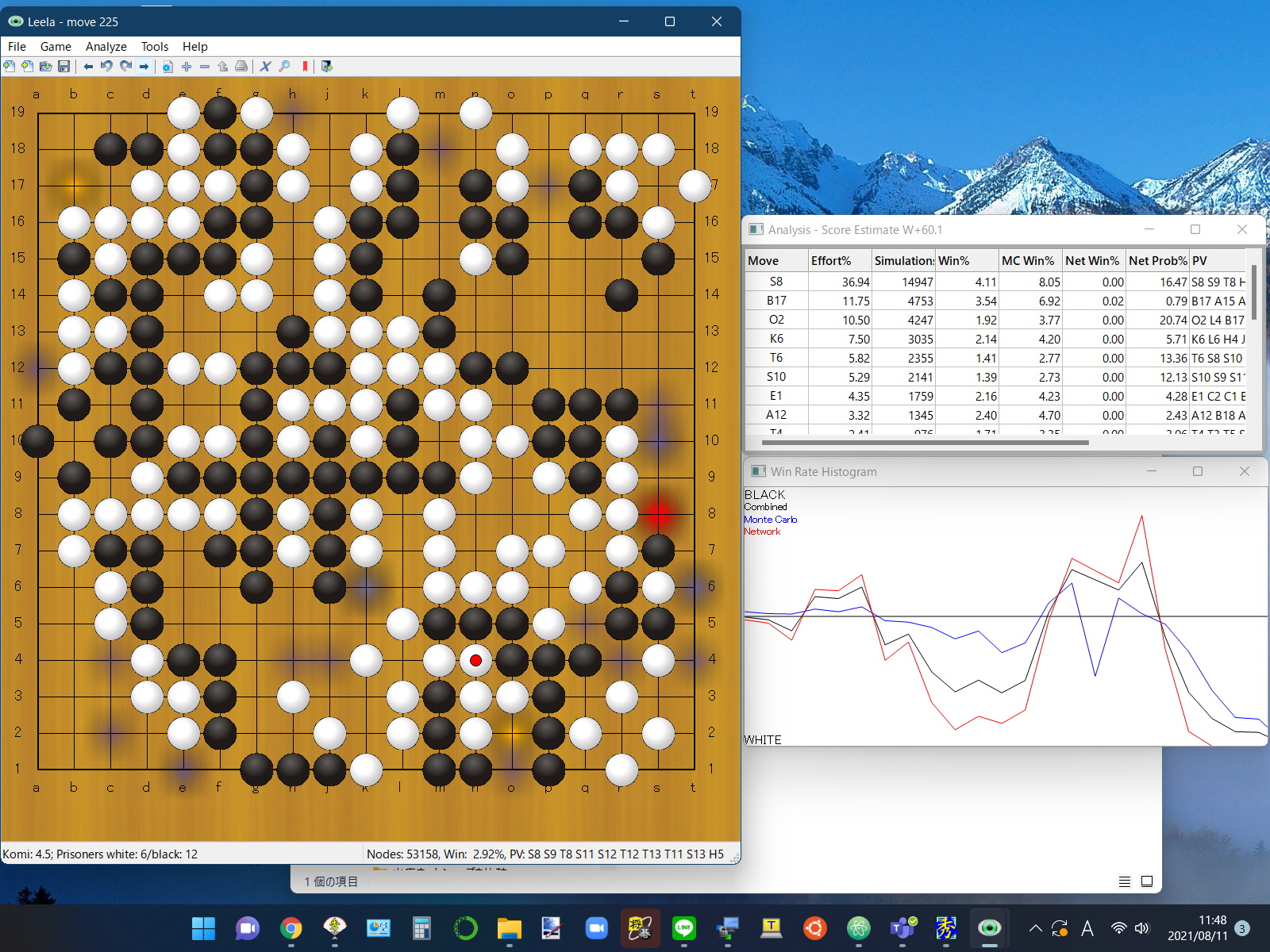Click the Save game floppy disk icon
Viewport: 1270px width, 952px height.
(x=64, y=67)
